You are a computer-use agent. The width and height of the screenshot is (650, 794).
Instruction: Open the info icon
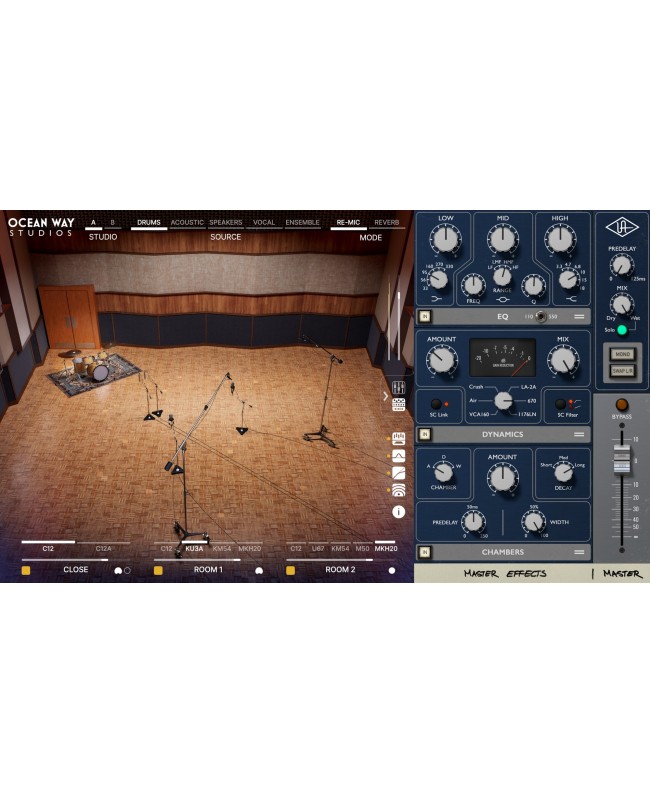tap(398, 512)
